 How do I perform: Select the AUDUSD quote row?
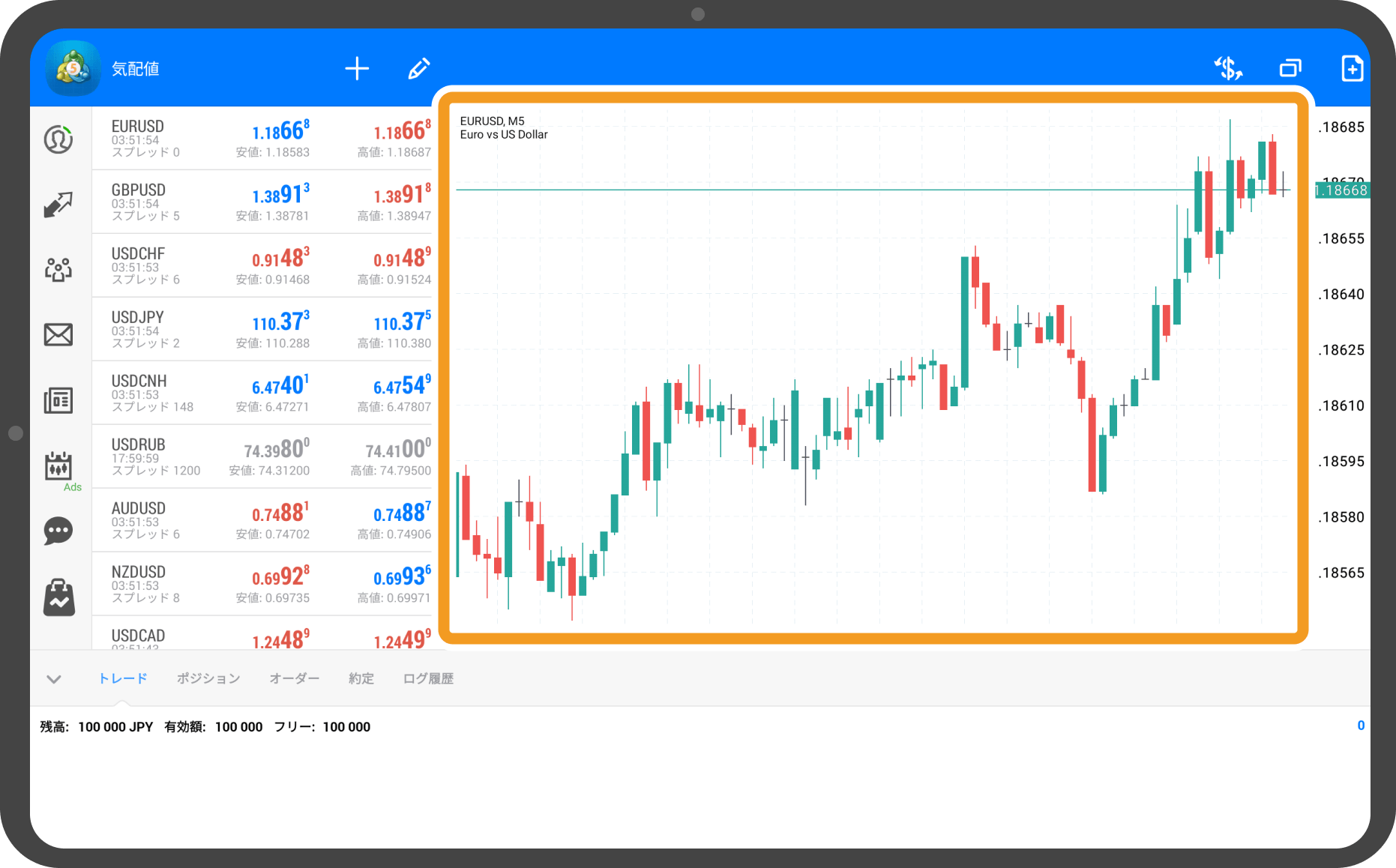tap(262, 521)
